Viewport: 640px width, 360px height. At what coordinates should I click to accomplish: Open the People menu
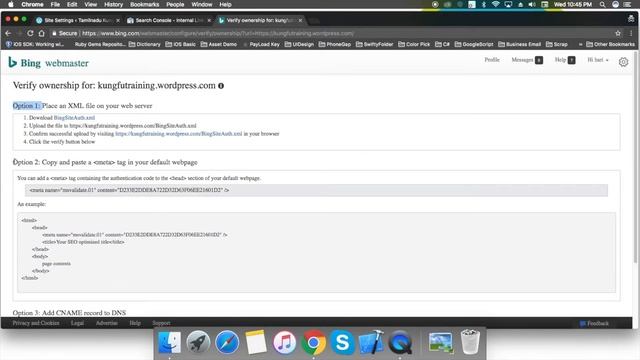click(175, 4)
